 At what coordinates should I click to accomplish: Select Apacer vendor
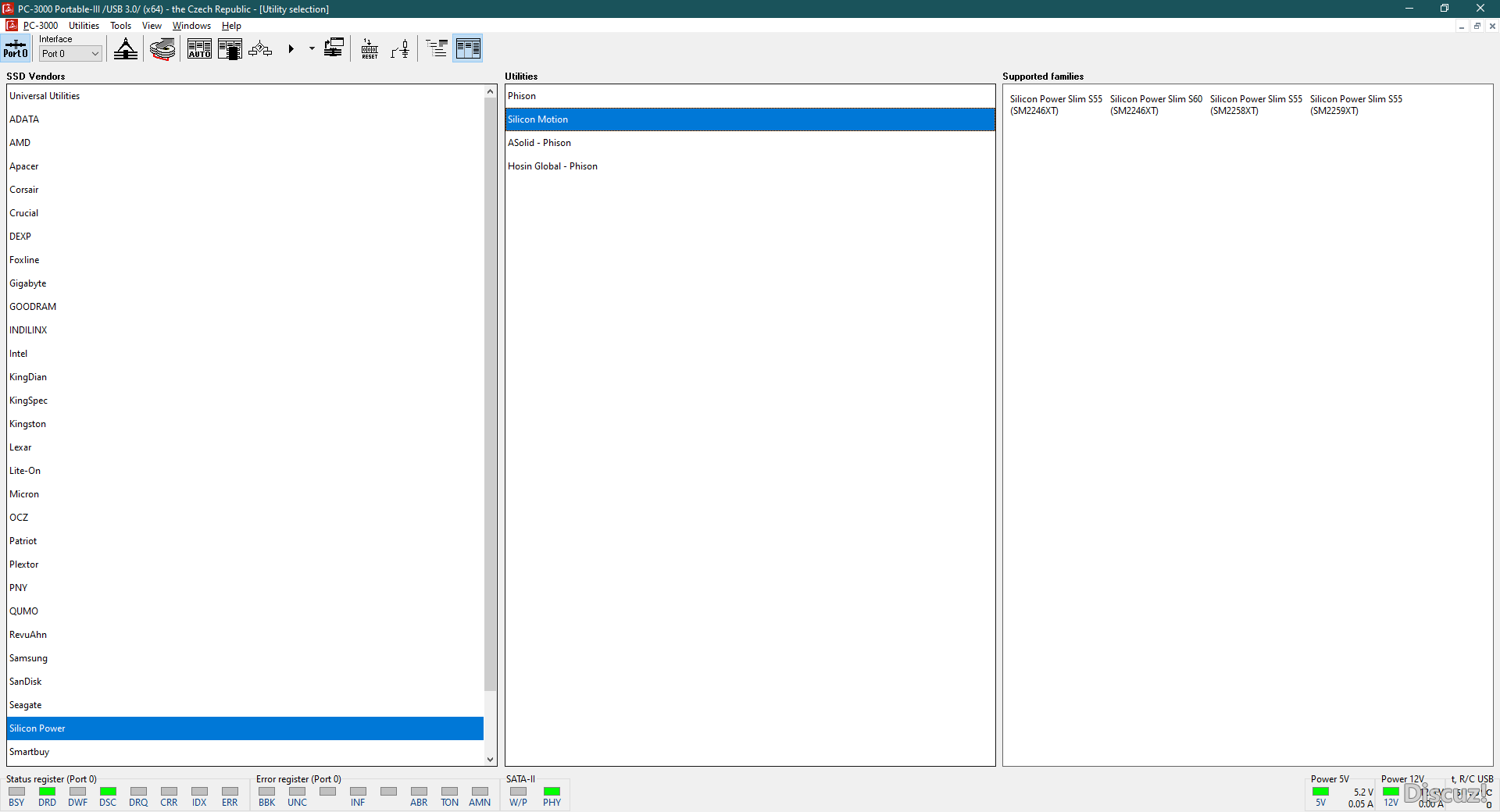[x=245, y=166]
